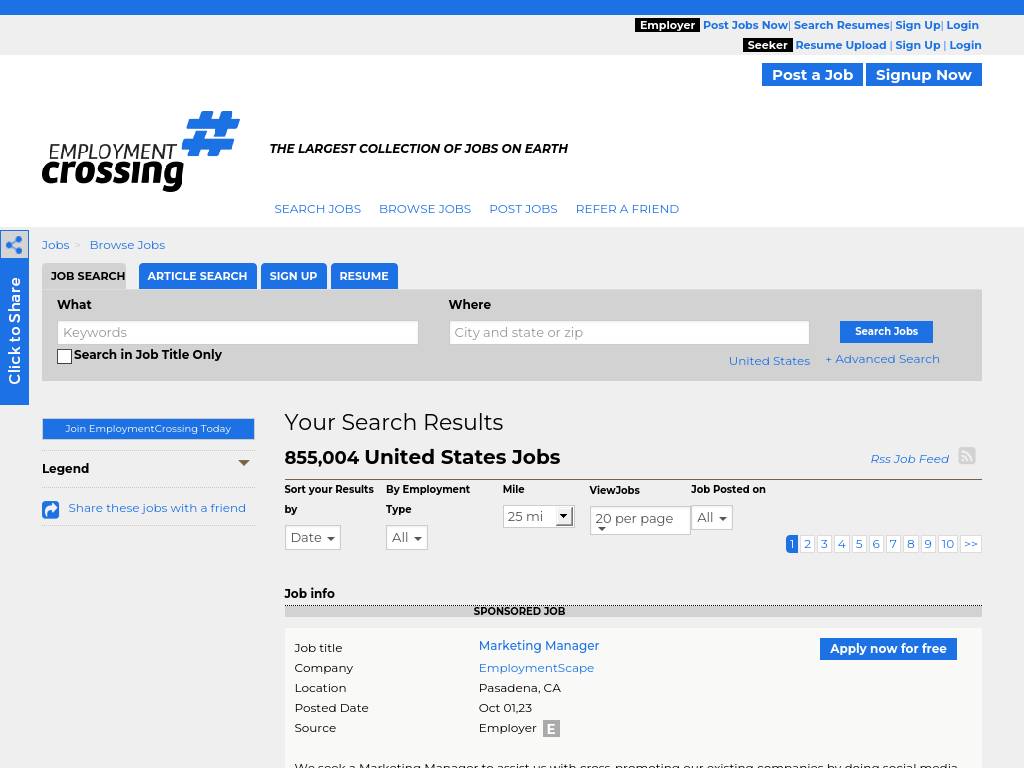The width and height of the screenshot is (1024, 768).
Task: Go to next pages with >> icon
Action: [970, 544]
